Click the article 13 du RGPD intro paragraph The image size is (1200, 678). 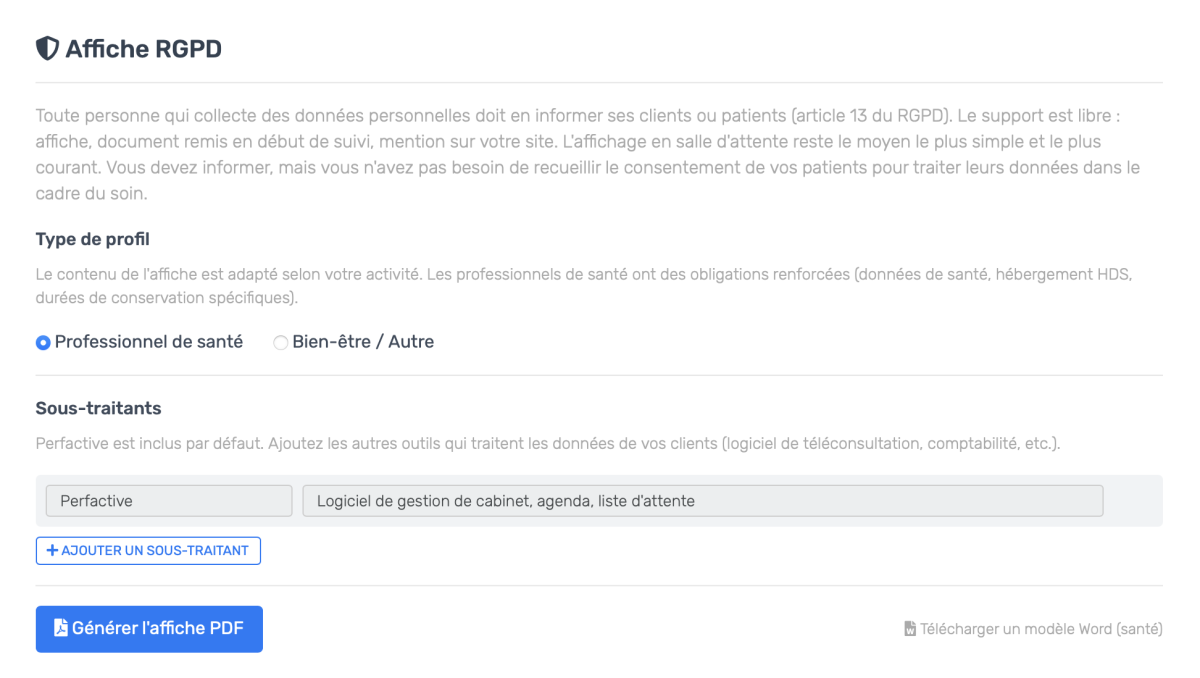(587, 155)
